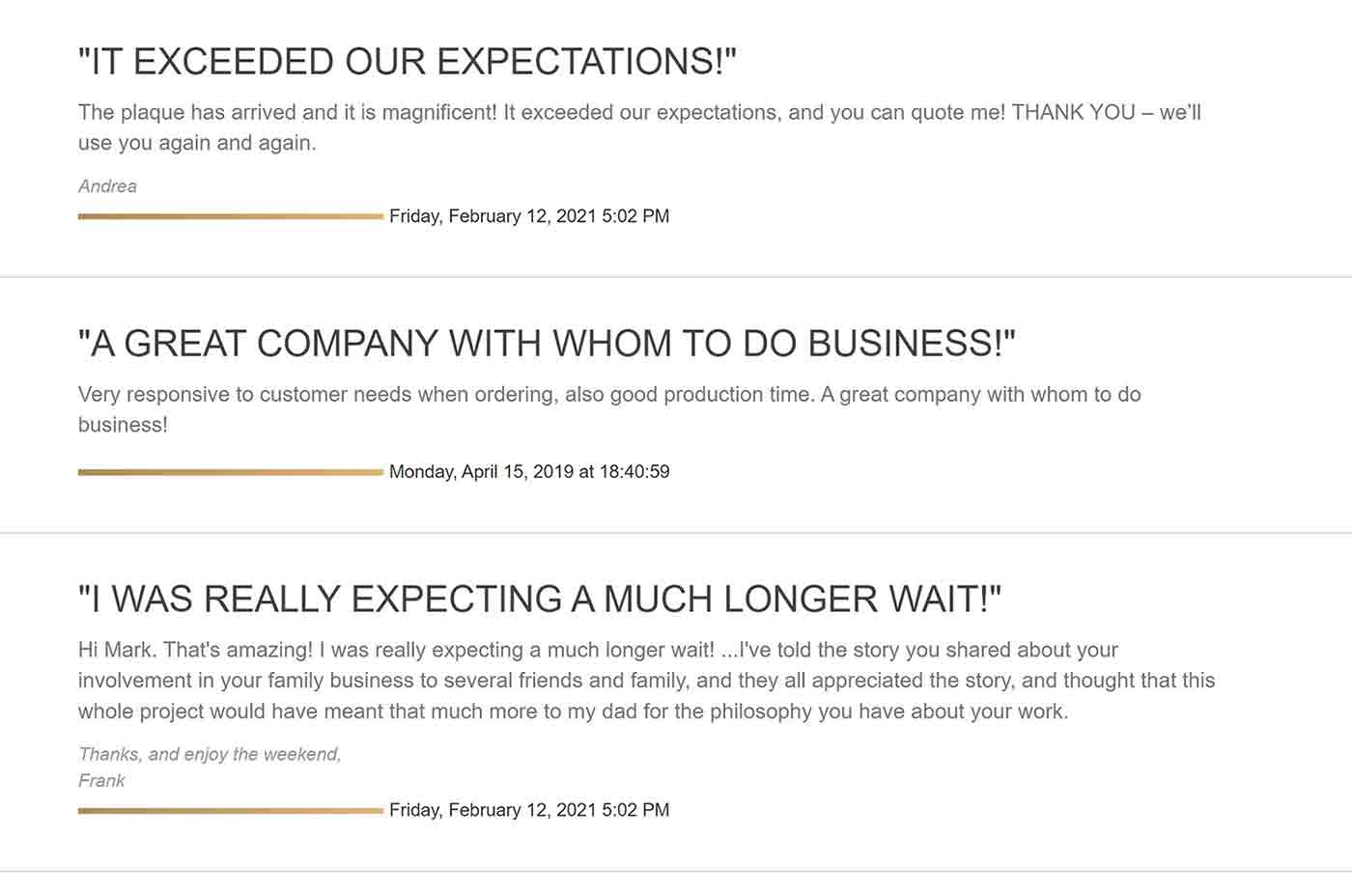This screenshot has width=1352, height=896.
Task: Click the "MUCH LONGER WAIT!" testimonial heading
Action: 540,600
